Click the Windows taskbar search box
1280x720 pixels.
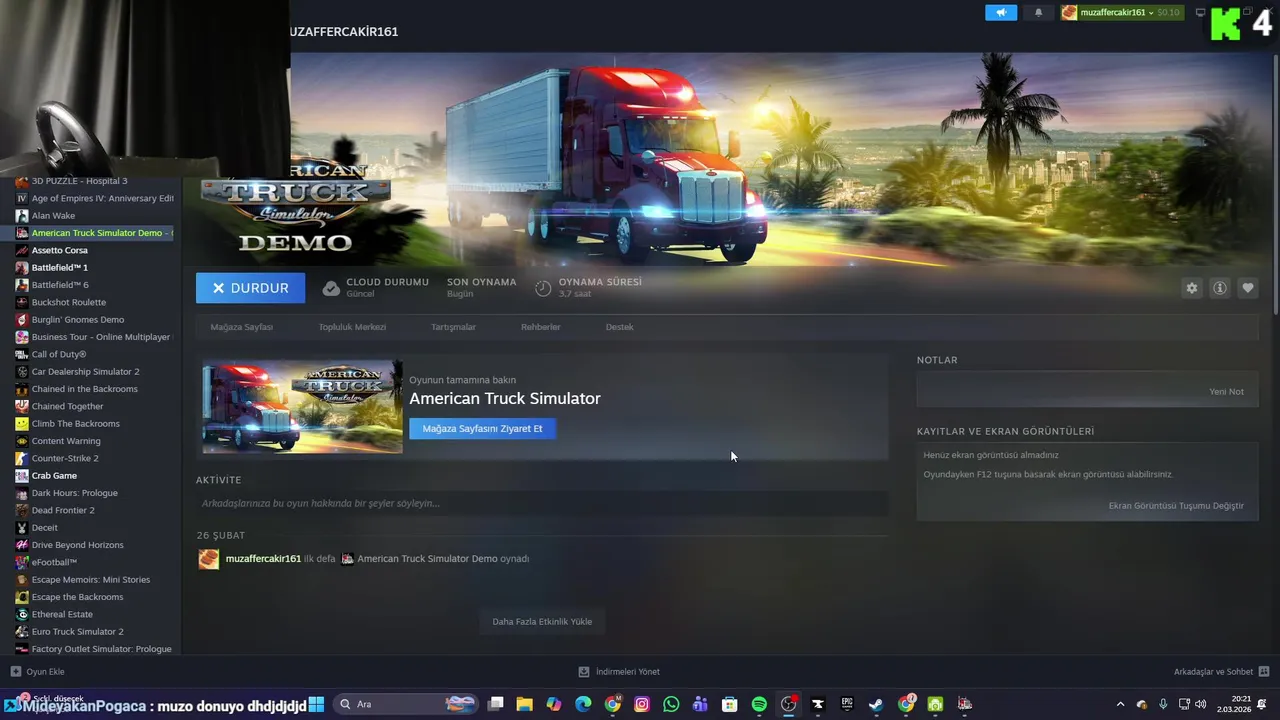(406, 704)
